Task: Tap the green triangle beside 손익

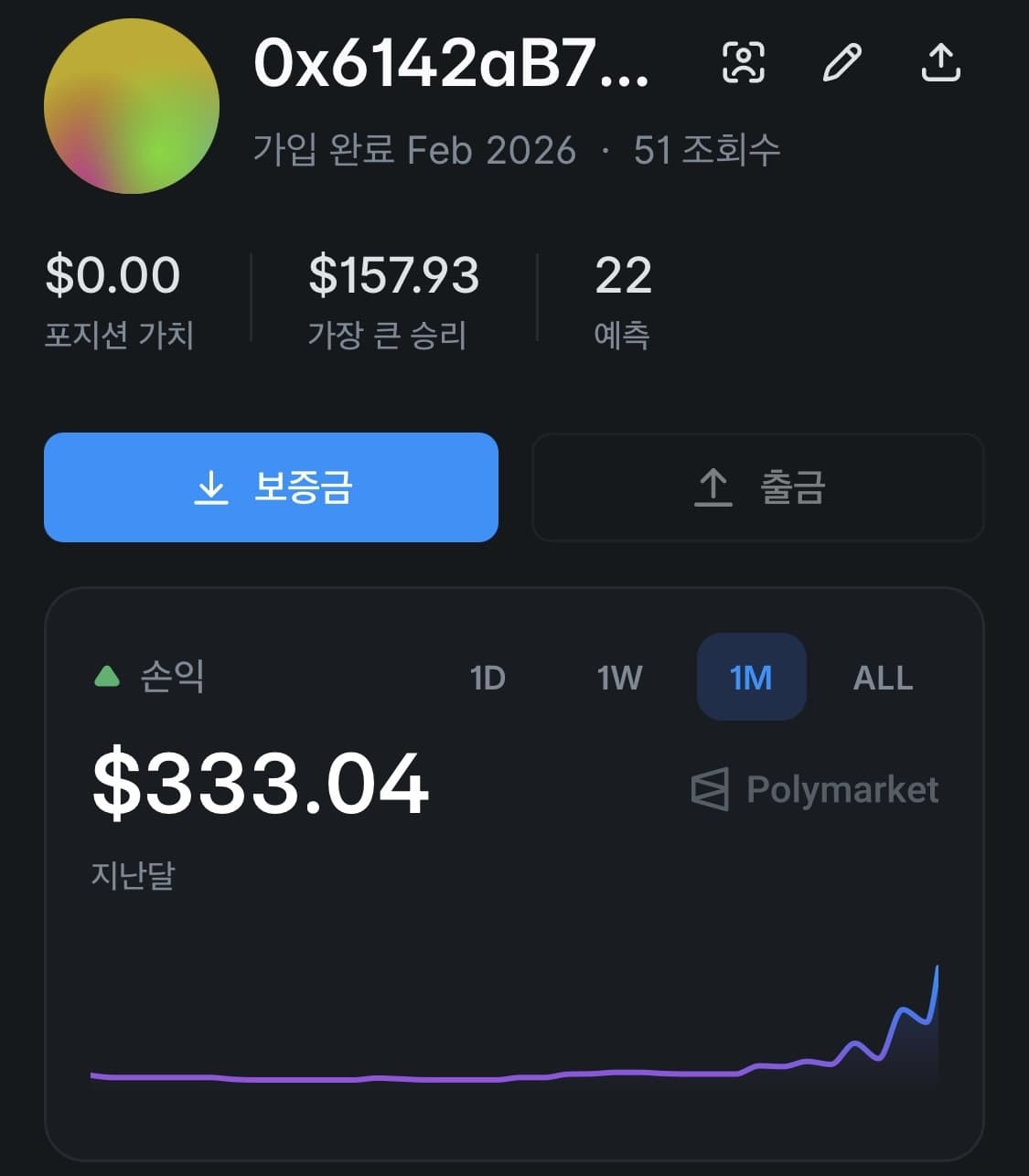Action: point(107,677)
